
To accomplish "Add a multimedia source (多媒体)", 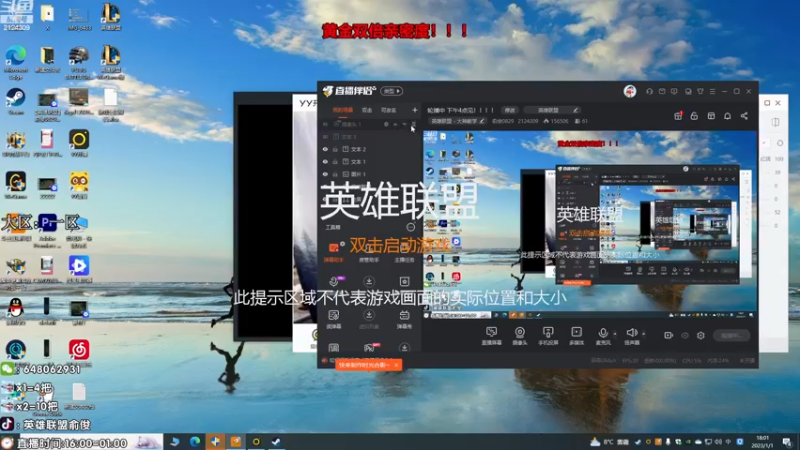I will pos(577,336).
